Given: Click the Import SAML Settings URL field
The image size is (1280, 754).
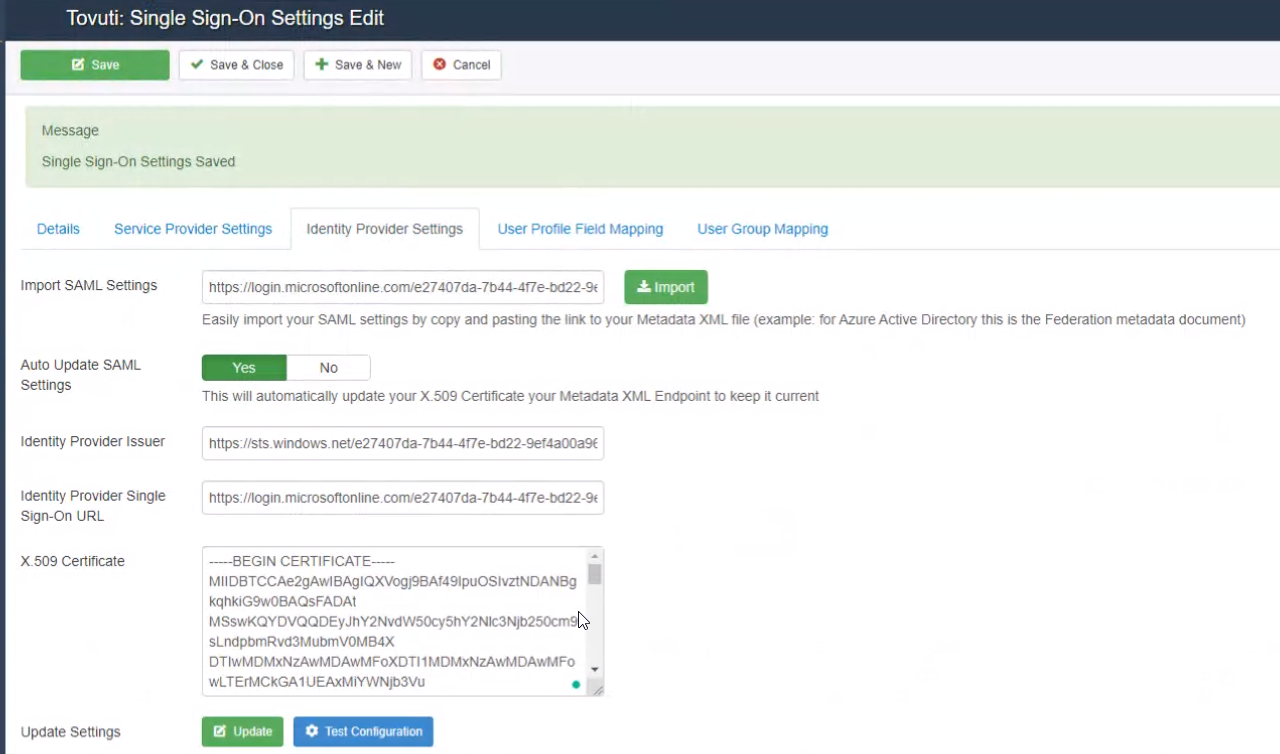Looking at the screenshot, I should coord(402,287).
